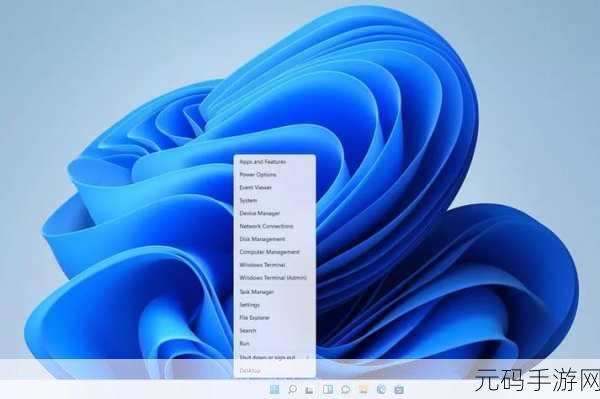Open the Windows Start button
The width and height of the screenshot is (600, 399).
(x=274, y=389)
